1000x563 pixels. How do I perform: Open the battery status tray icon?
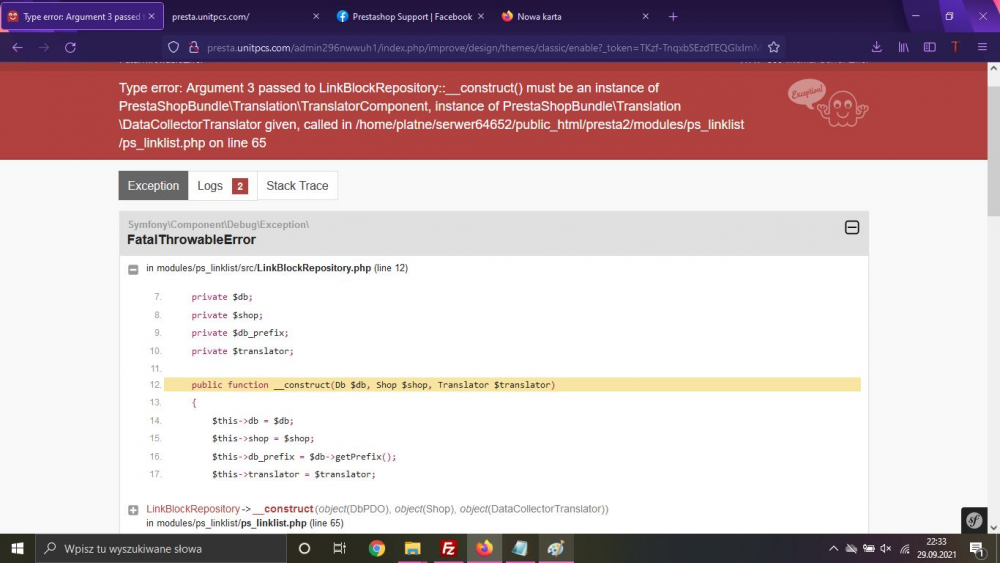coord(869,548)
